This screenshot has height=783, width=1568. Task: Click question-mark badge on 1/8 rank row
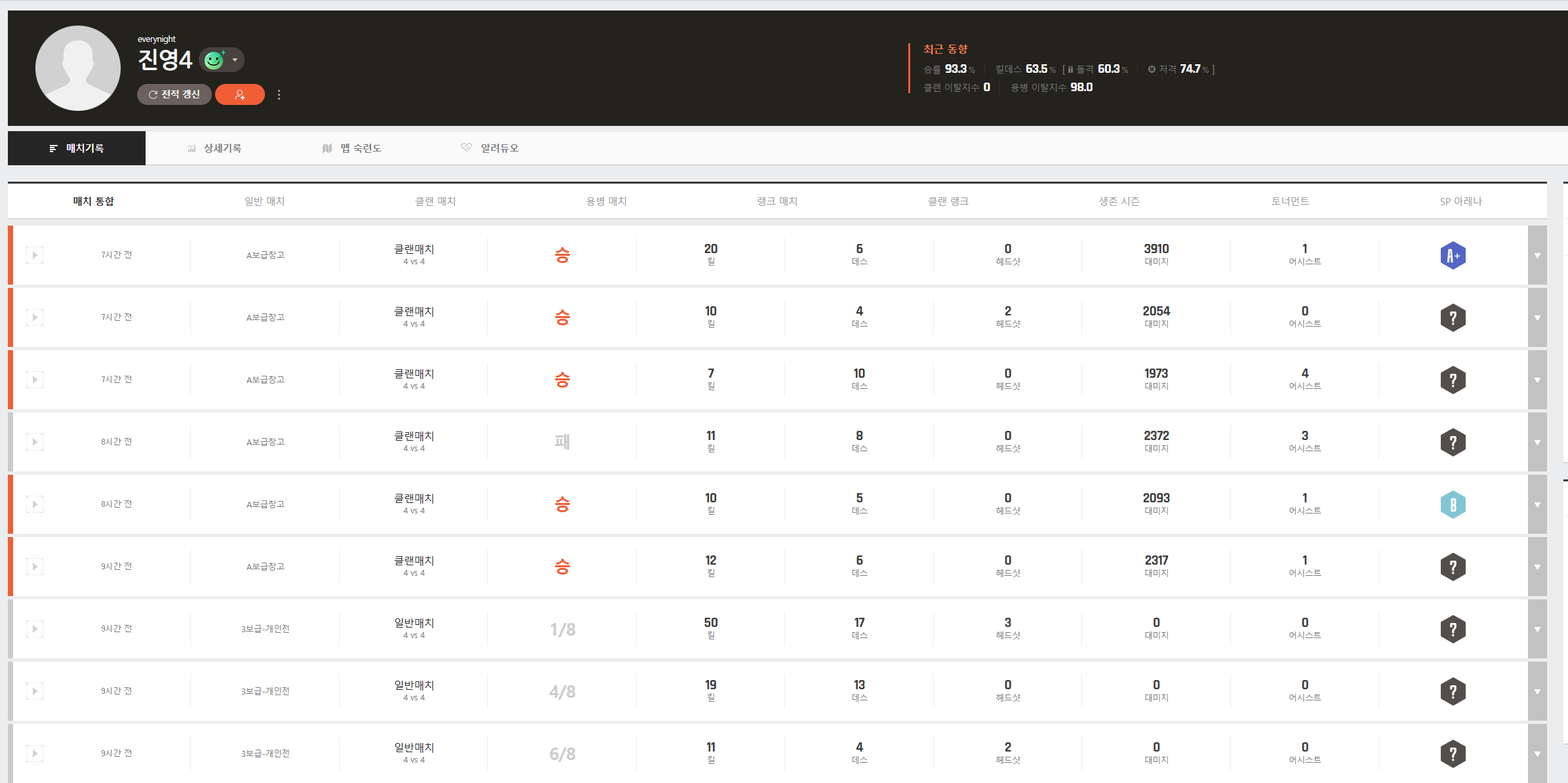point(1453,630)
